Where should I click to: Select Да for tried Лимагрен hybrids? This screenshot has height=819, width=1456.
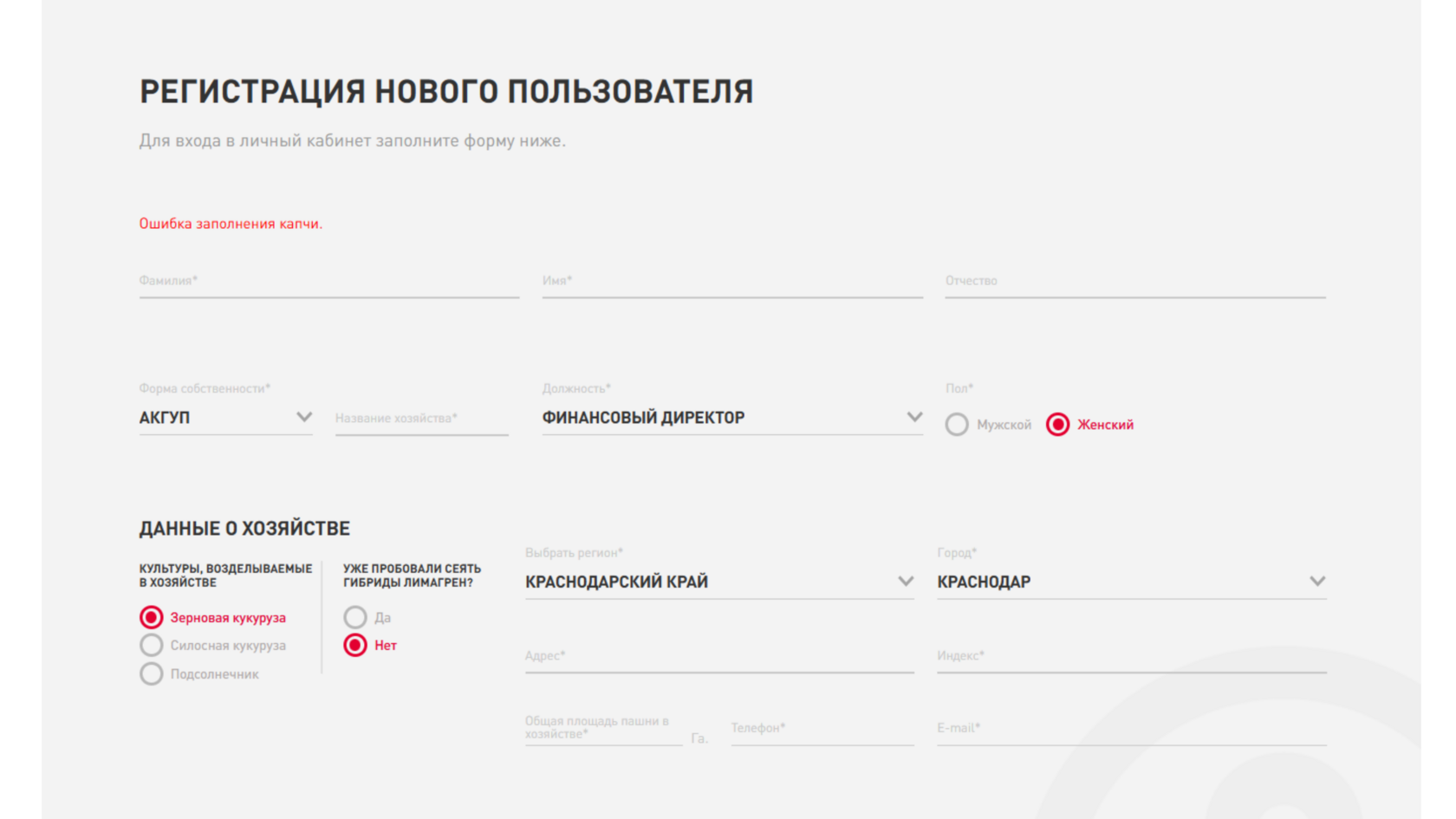[355, 617]
